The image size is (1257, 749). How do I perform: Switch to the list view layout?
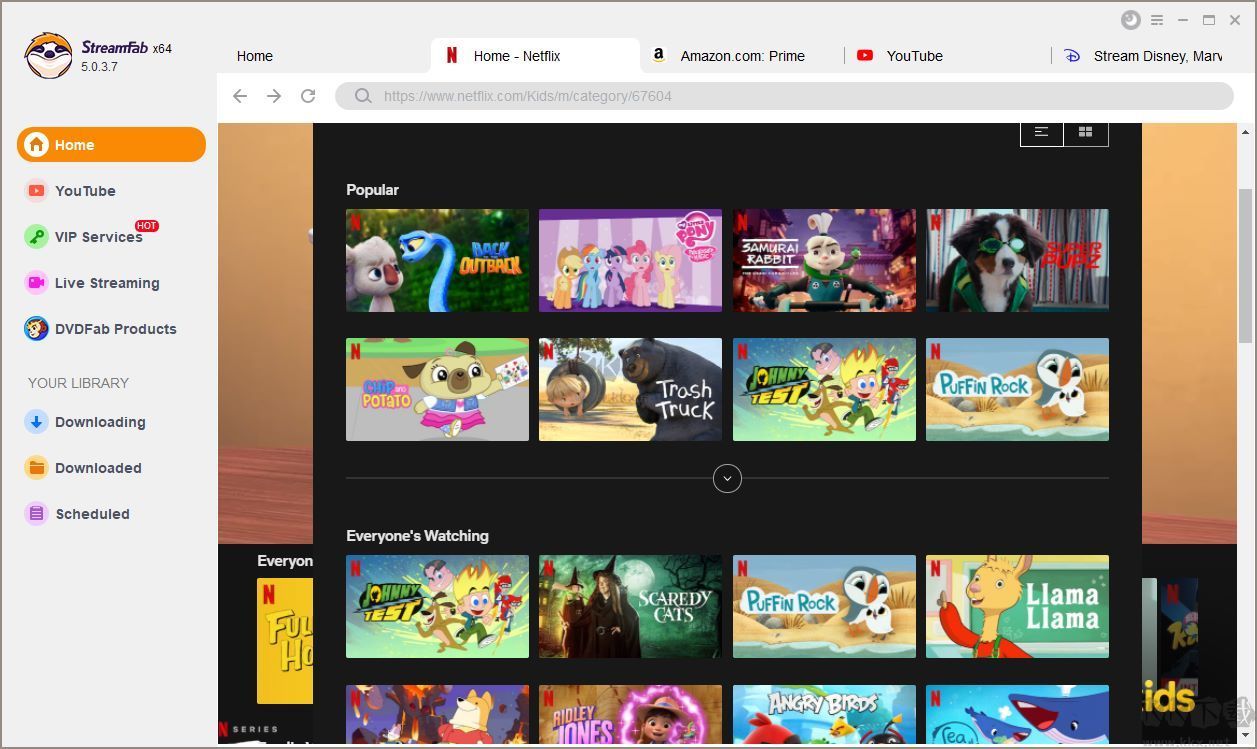tap(1042, 132)
